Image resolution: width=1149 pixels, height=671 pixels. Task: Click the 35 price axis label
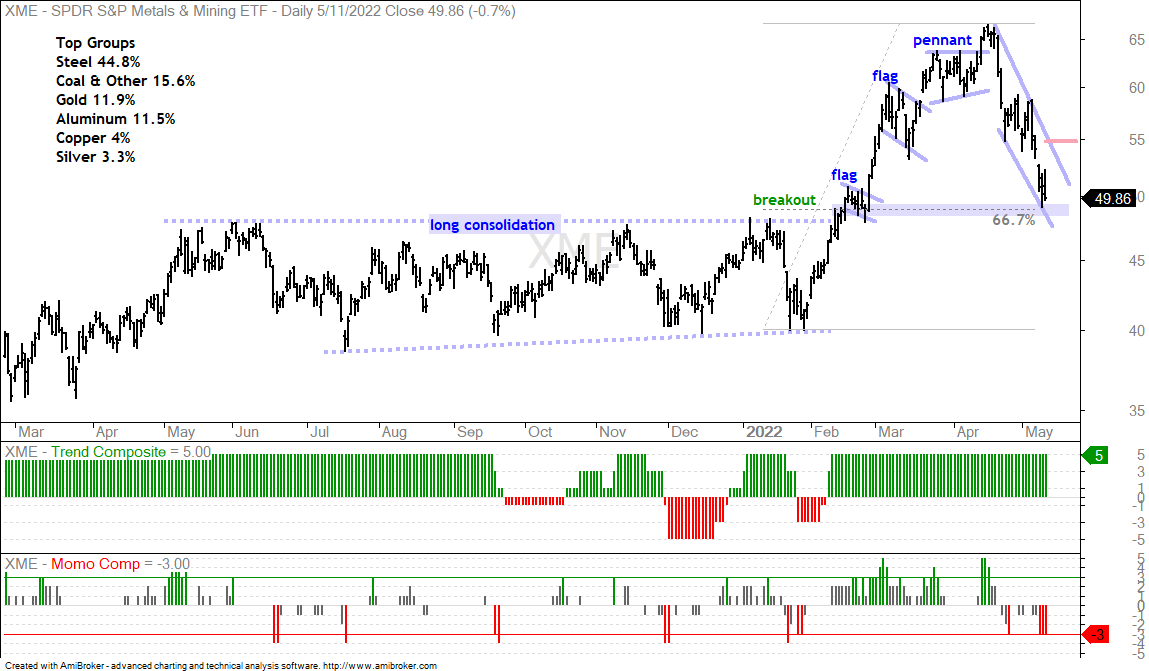coord(1137,412)
